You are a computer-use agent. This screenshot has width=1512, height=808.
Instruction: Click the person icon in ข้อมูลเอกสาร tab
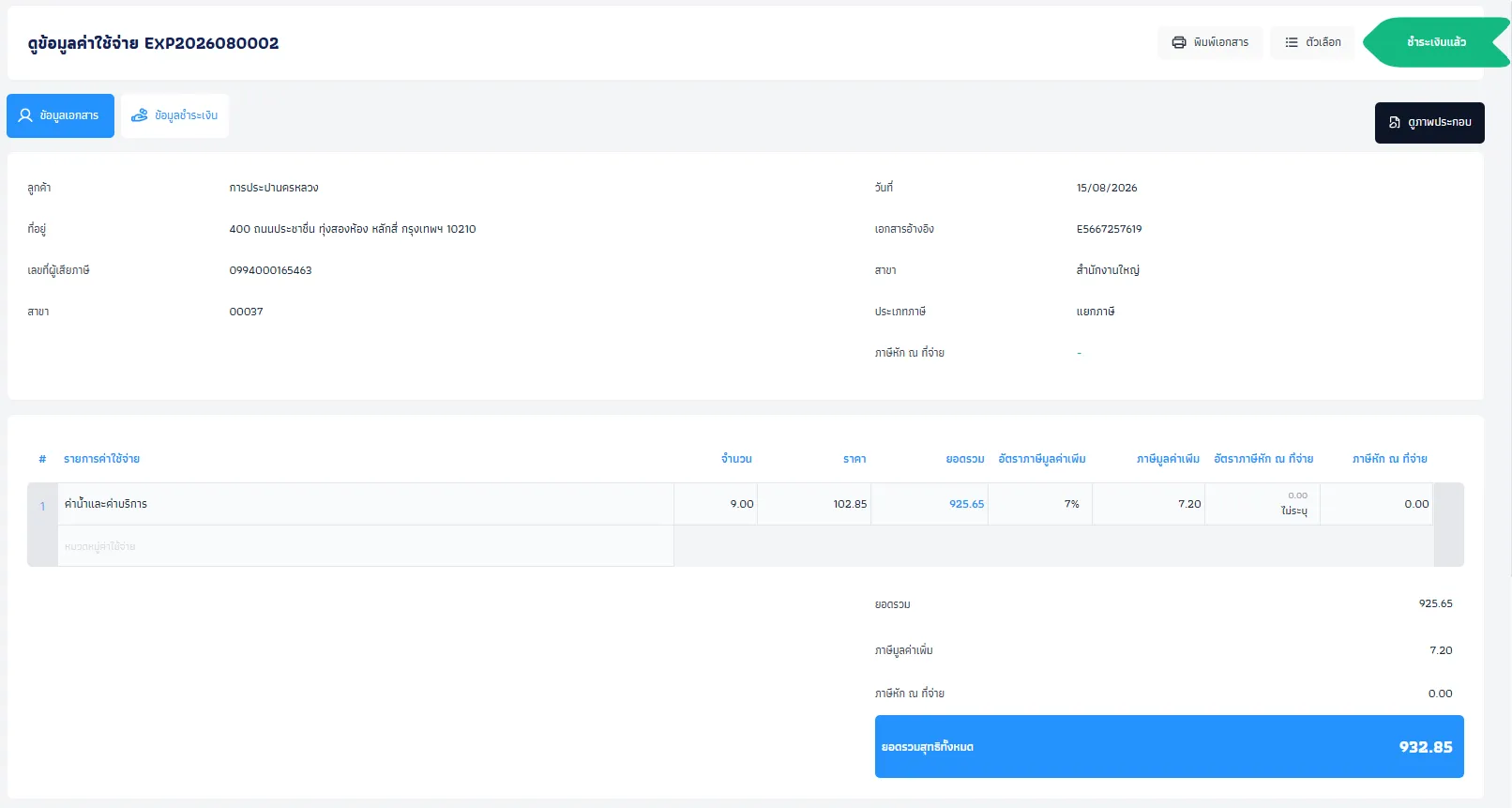[25, 115]
